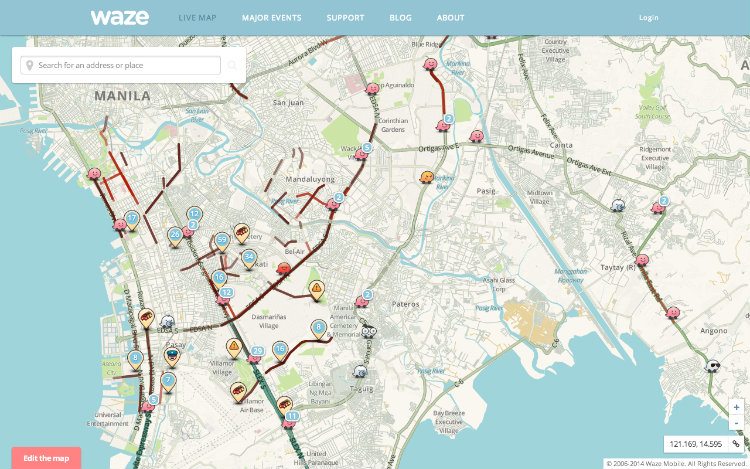Open the cluster marker labeled 59
The image size is (750, 469).
(221, 242)
